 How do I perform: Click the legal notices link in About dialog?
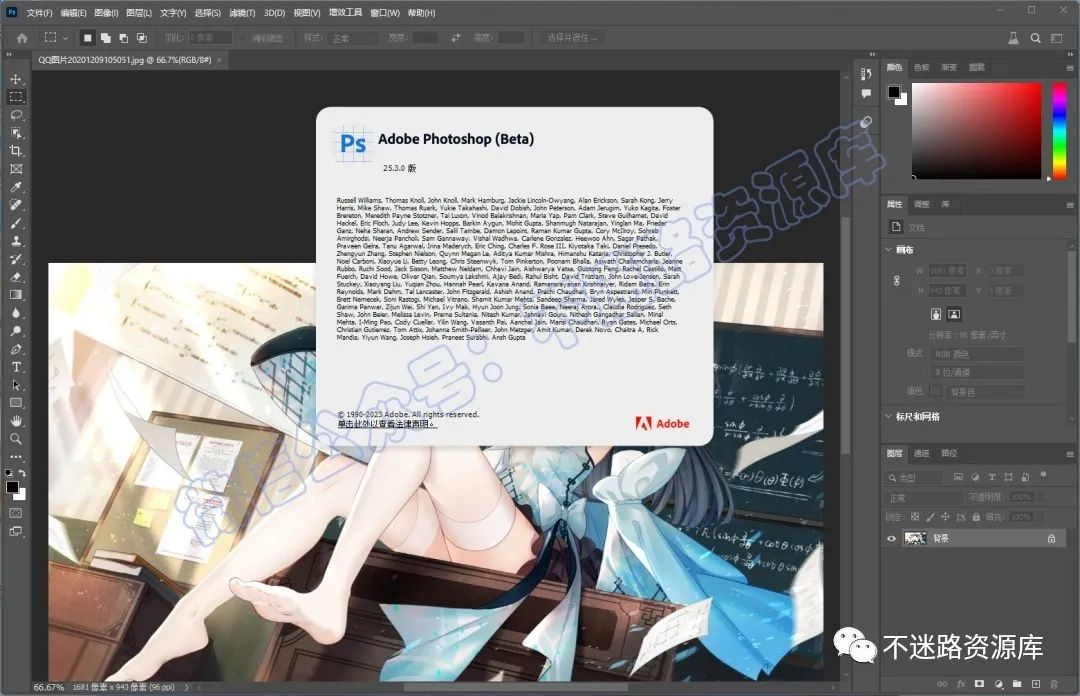point(387,424)
